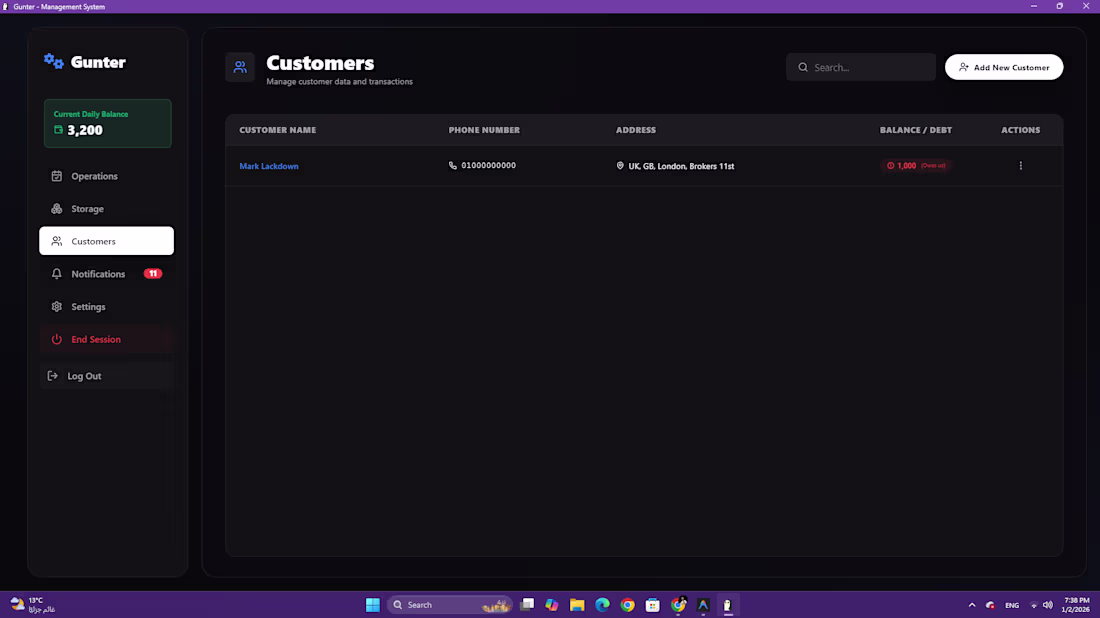Open actions menu for Mark Lackdown
Viewport: 1100px width, 618px height.
point(1021,166)
